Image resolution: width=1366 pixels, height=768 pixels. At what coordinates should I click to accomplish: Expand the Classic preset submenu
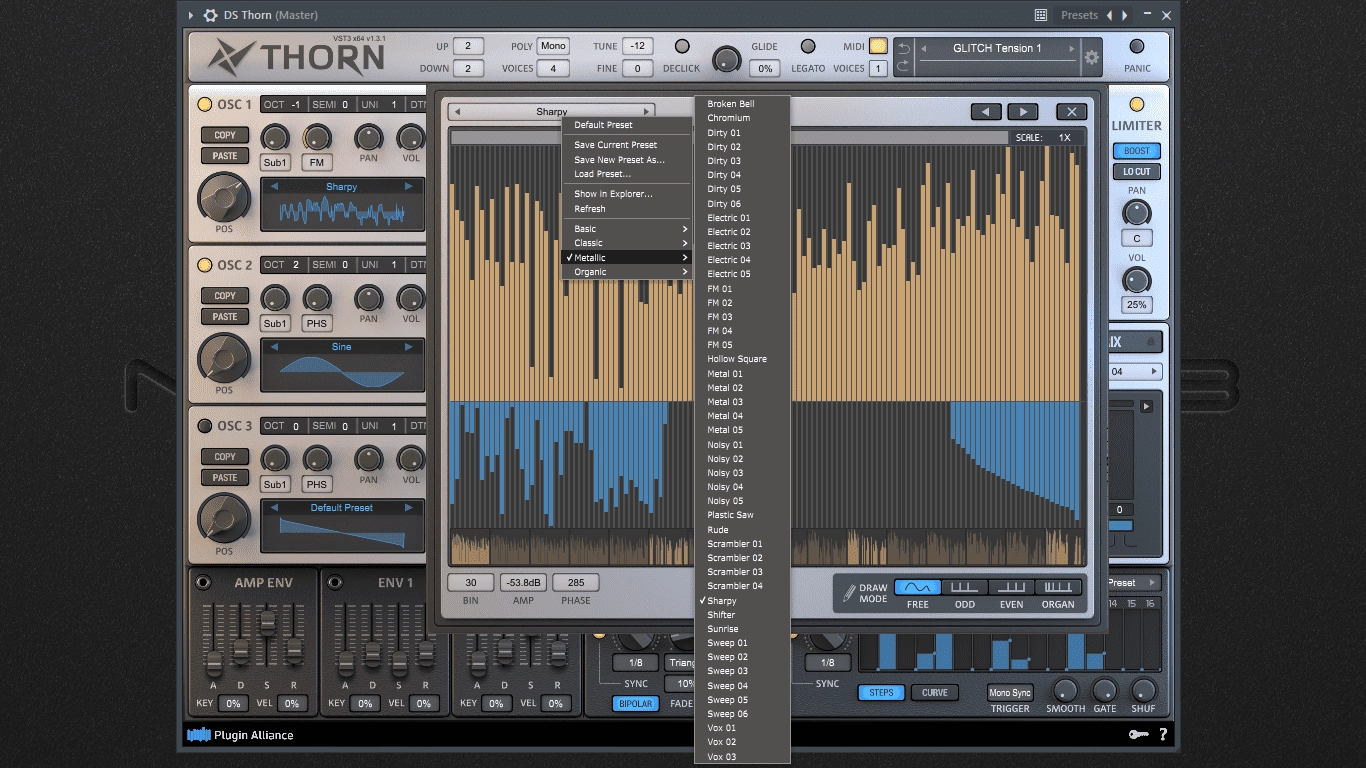click(627, 243)
